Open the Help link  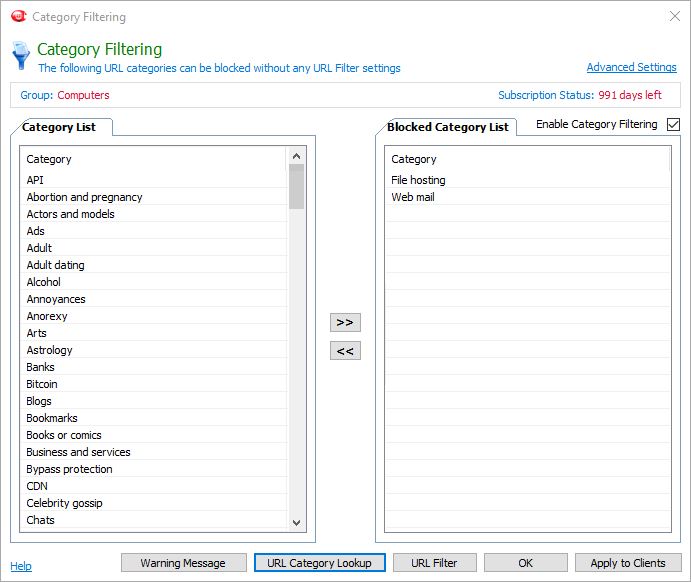tap(21, 566)
